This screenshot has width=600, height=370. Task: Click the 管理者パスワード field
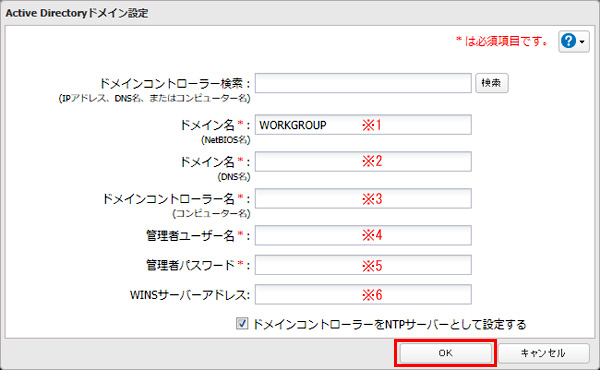coord(363,265)
